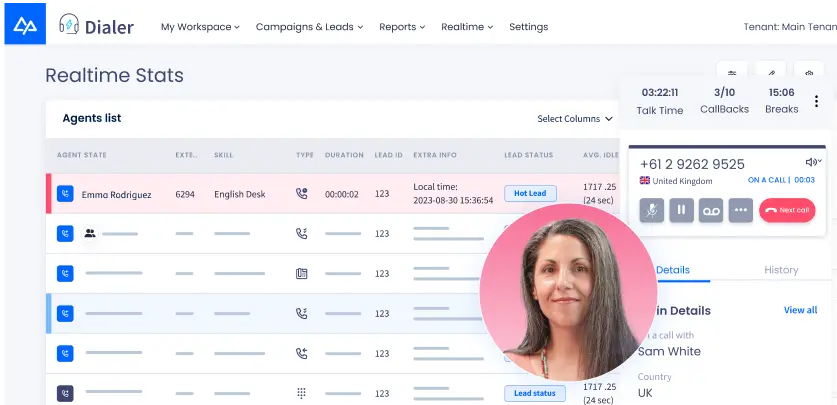Click the English Desk skill cell
This screenshot has width=837, height=405.
pyautogui.click(x=240, y=195)
